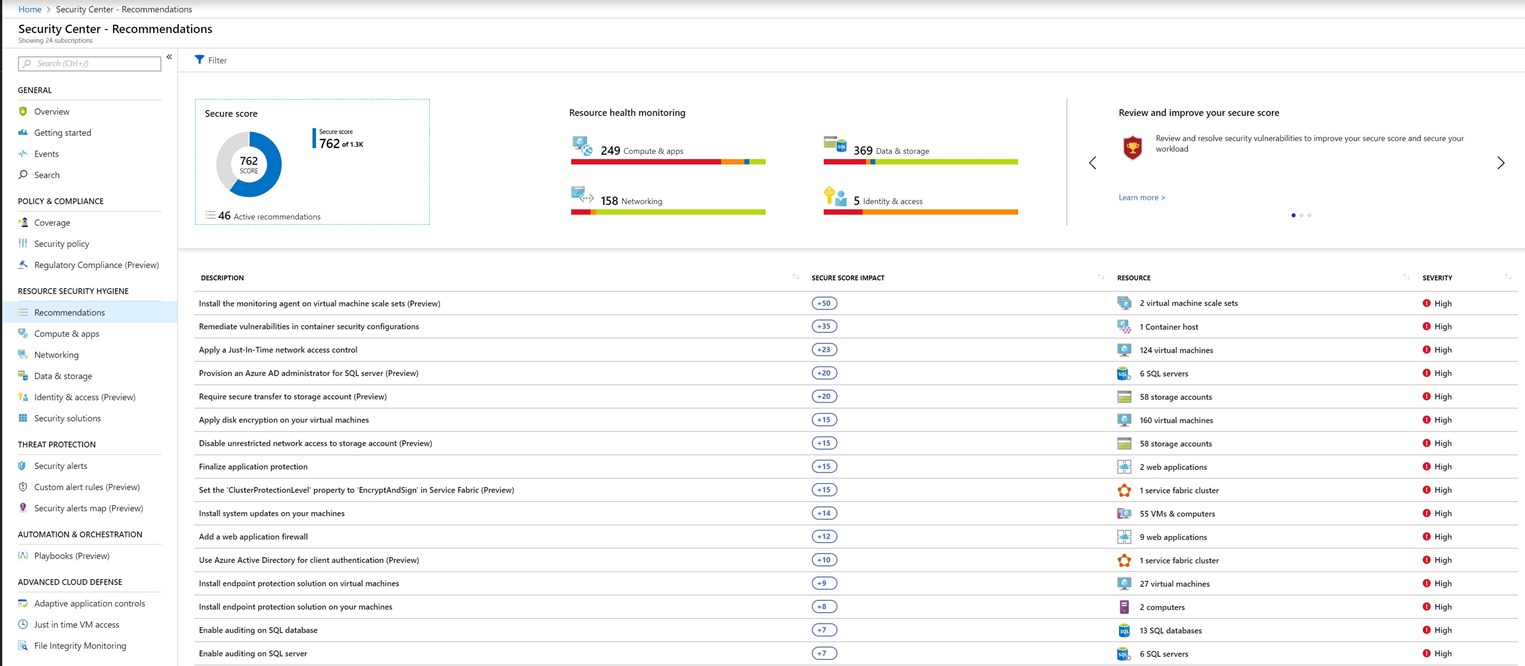Screen dimensions: 1525x666
Task: Open Playbooks (Preview) menu entry
Action: [72, 556]
